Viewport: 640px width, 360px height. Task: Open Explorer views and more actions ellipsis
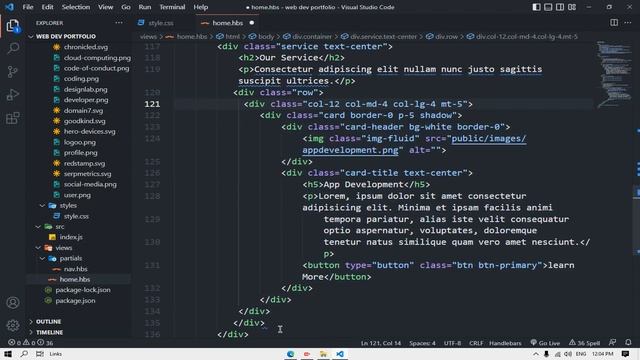[x=119, y=23]
